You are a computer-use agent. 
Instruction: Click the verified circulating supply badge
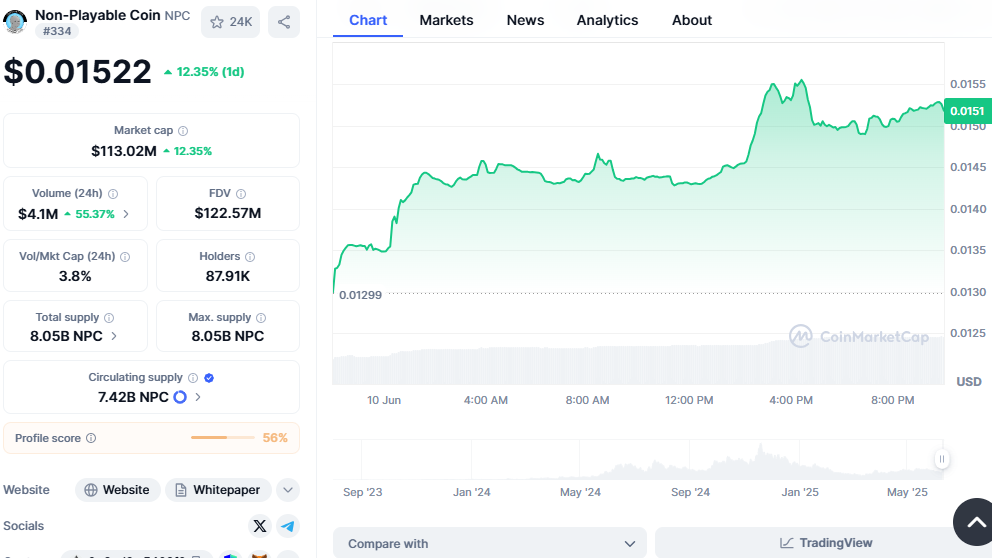[x=209, y=378]
